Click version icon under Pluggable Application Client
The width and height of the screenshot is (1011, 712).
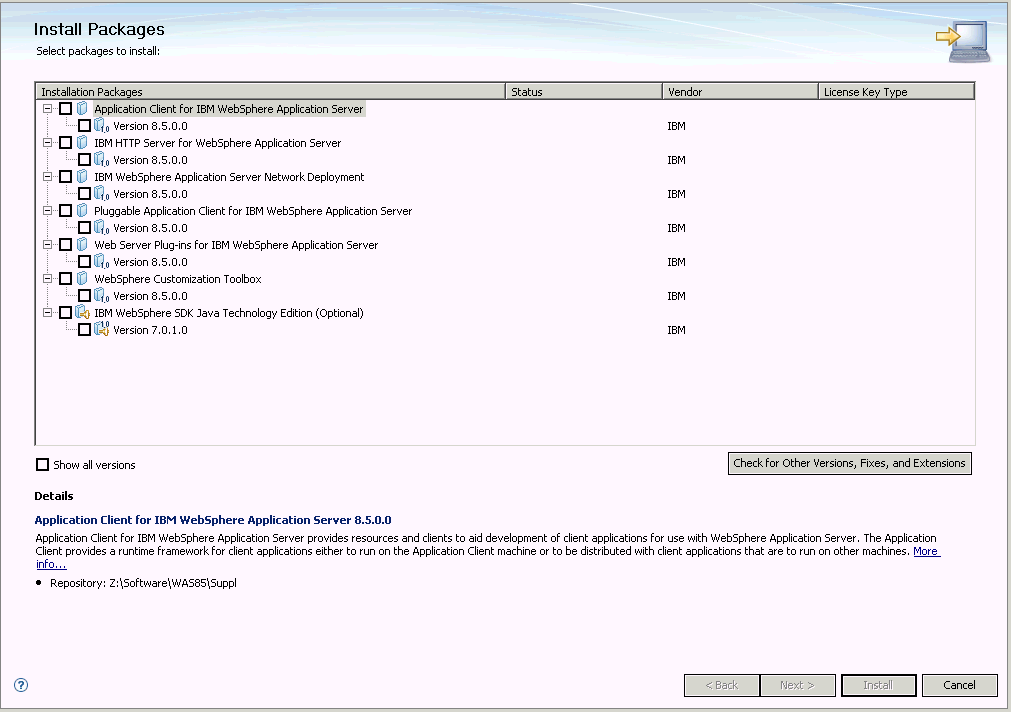tap(102, 228)
